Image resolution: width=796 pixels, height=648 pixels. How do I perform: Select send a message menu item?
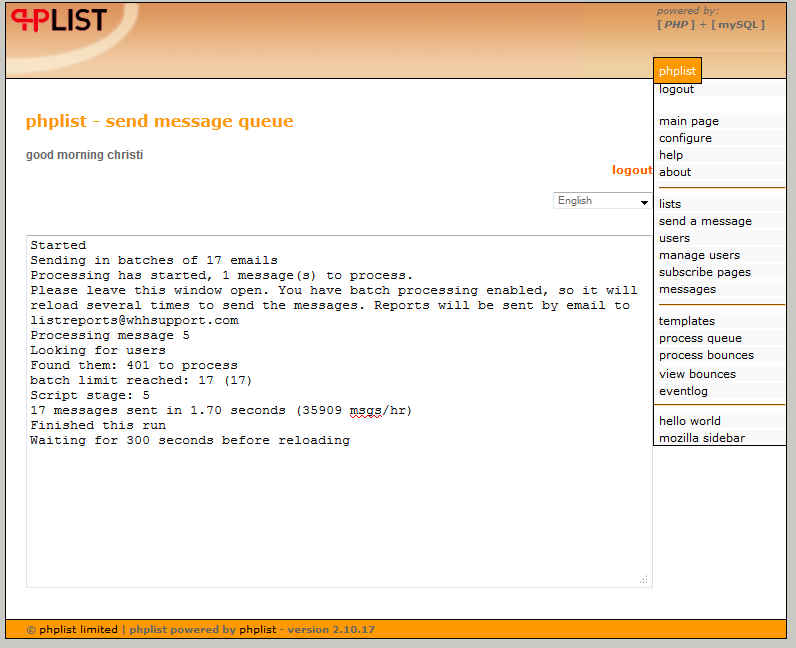705,221
